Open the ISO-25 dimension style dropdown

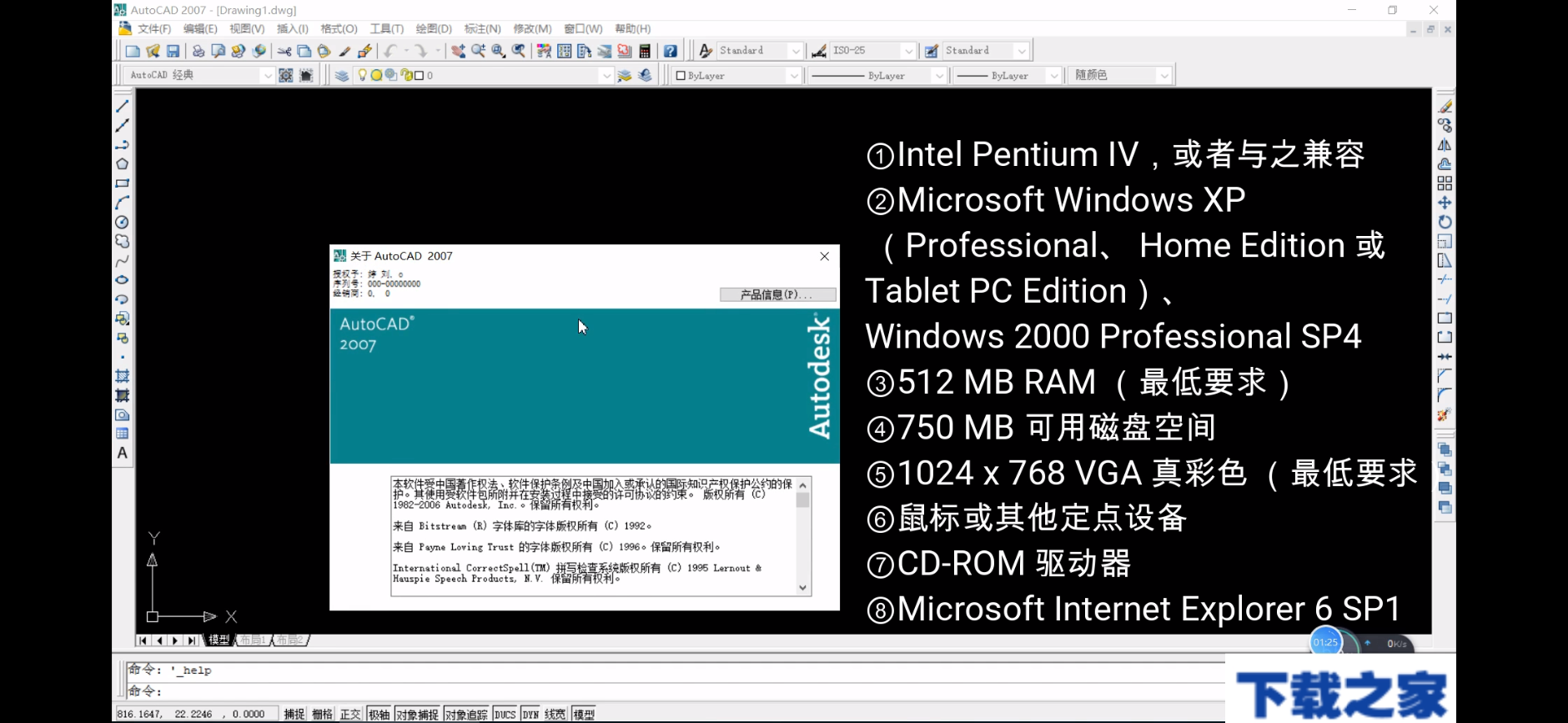click(909, 51)
